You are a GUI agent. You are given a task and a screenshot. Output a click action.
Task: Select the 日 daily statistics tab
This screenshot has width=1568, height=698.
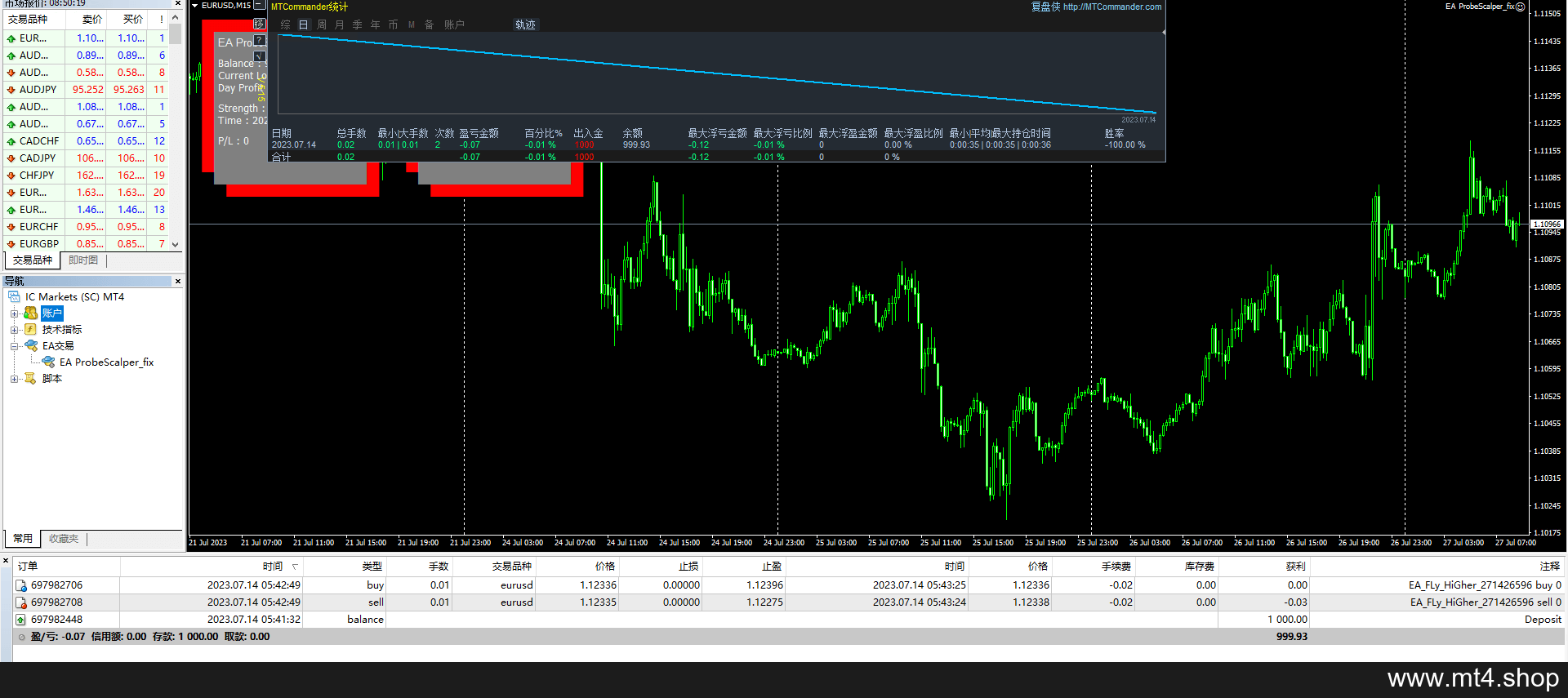(x=304, y=24)
